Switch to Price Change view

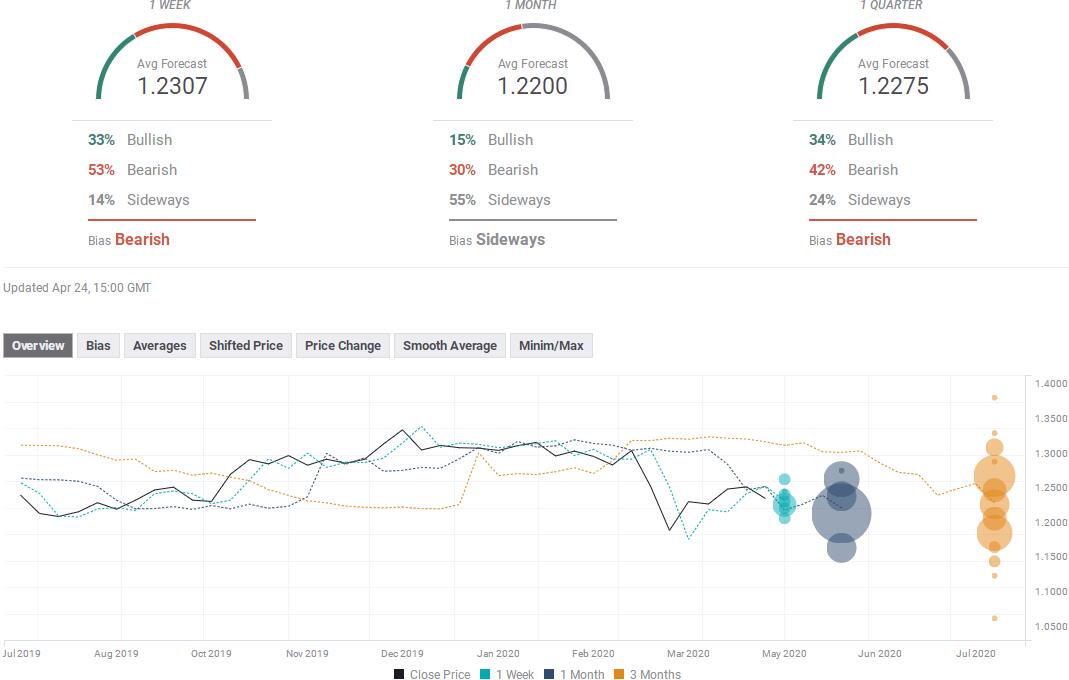click(x=342, y=346)
